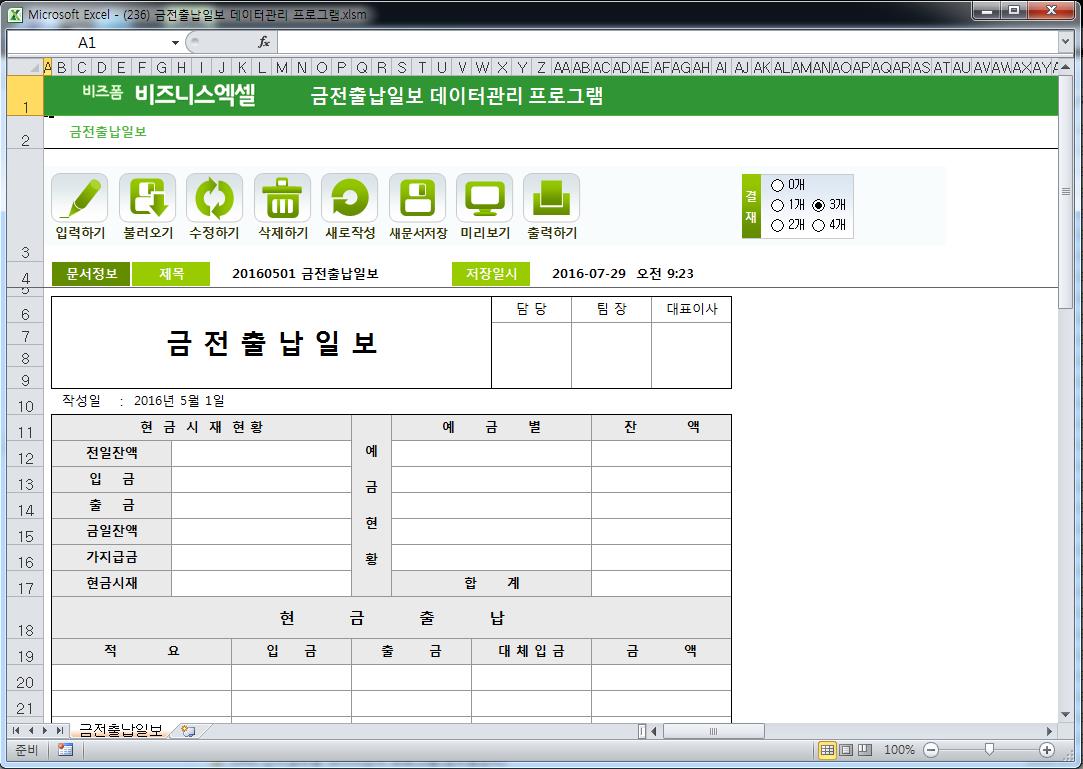Click the empty cell beside 입 금 in cash status

coord(261,480)
